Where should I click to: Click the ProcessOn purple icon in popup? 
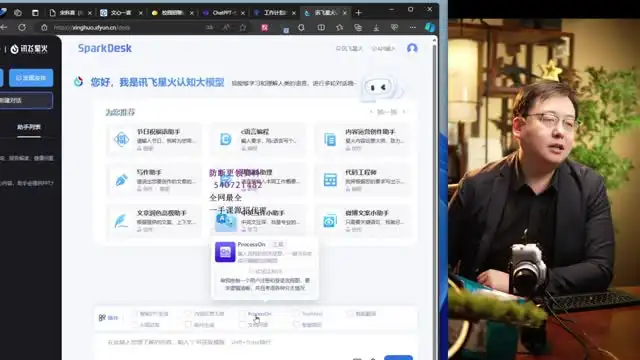(x=225, y=252)
